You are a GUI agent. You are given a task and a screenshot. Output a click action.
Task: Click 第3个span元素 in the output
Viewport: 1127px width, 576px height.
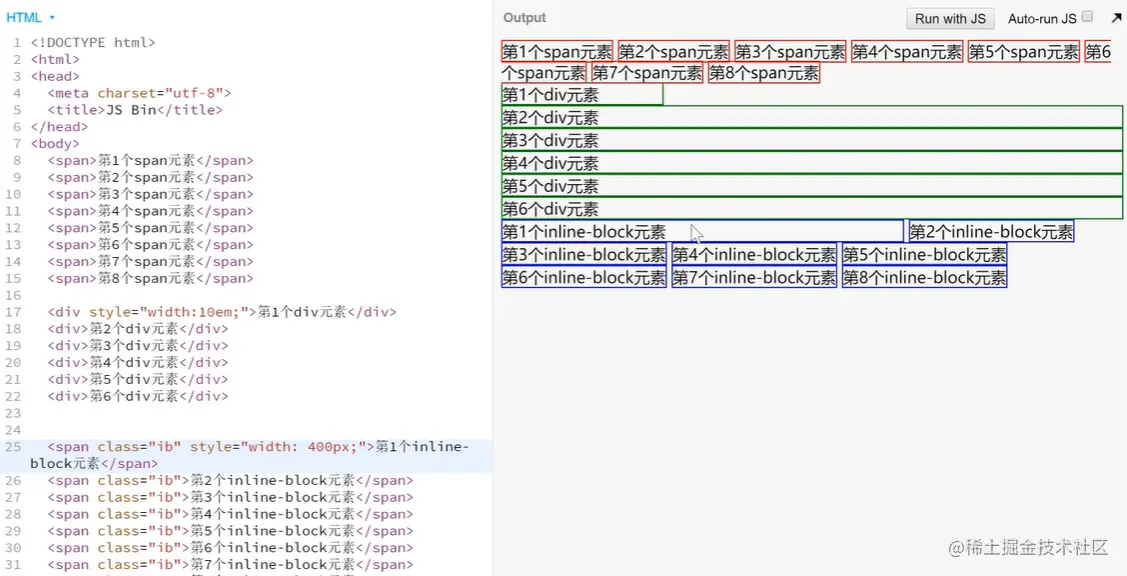pos(791,51)
